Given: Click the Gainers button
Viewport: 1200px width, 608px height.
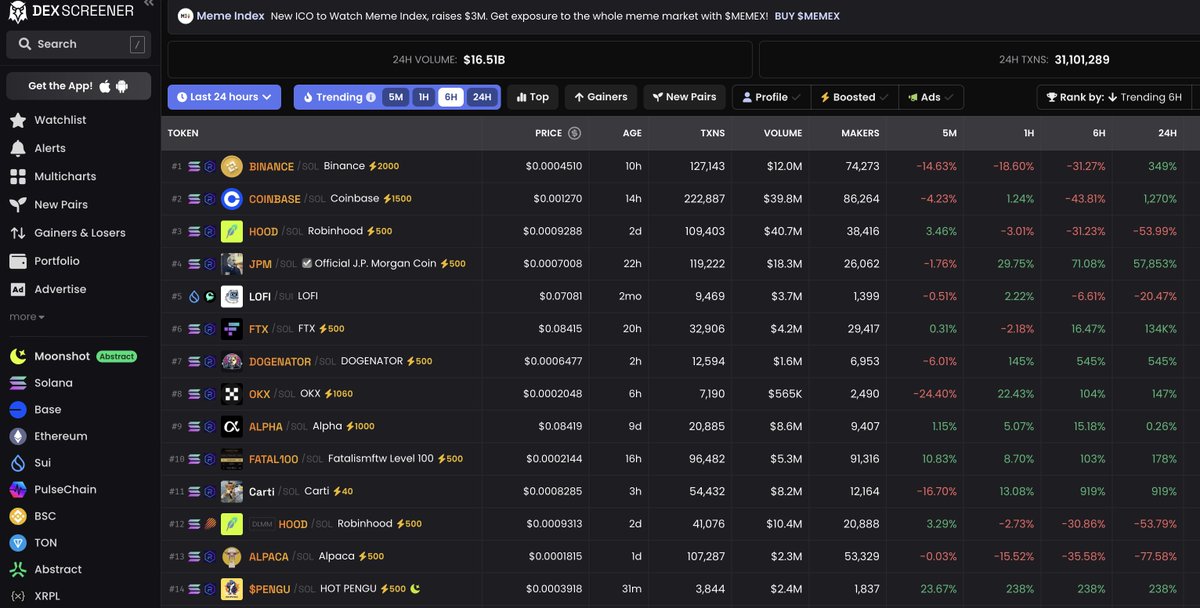Looking at the screenshot, I should coord(601,97).
